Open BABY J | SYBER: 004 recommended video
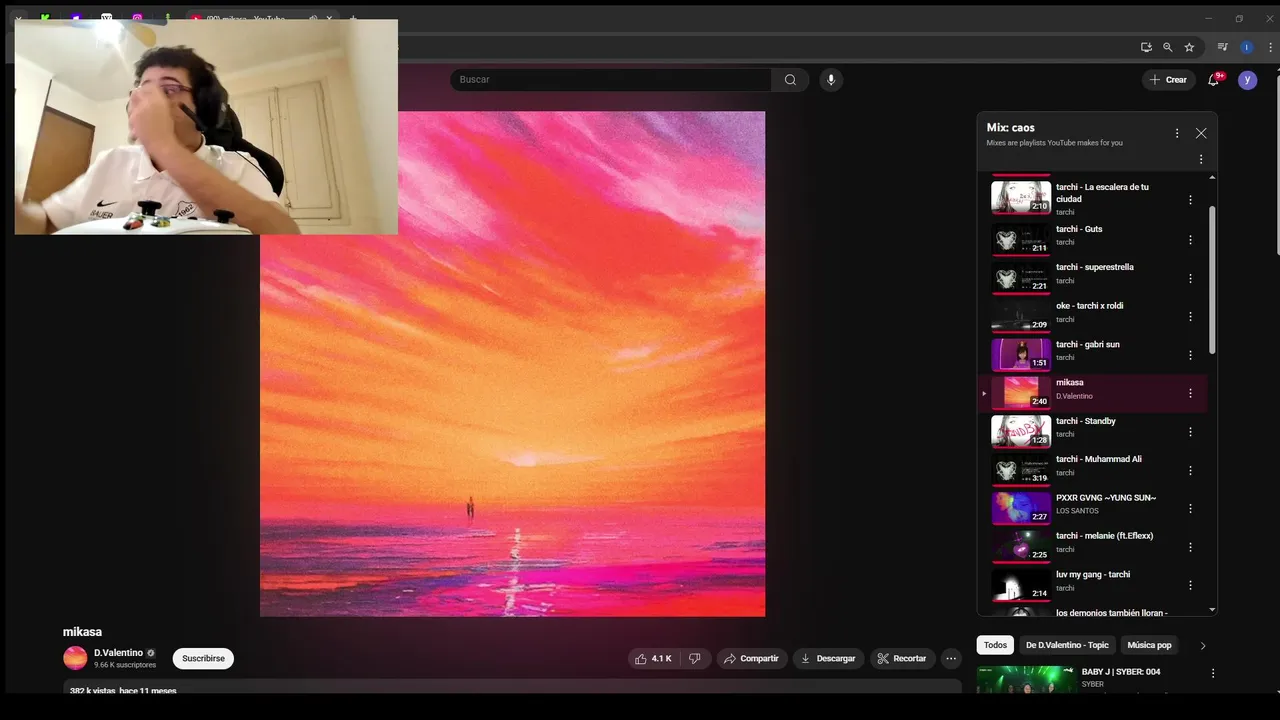 point(1120,672)
